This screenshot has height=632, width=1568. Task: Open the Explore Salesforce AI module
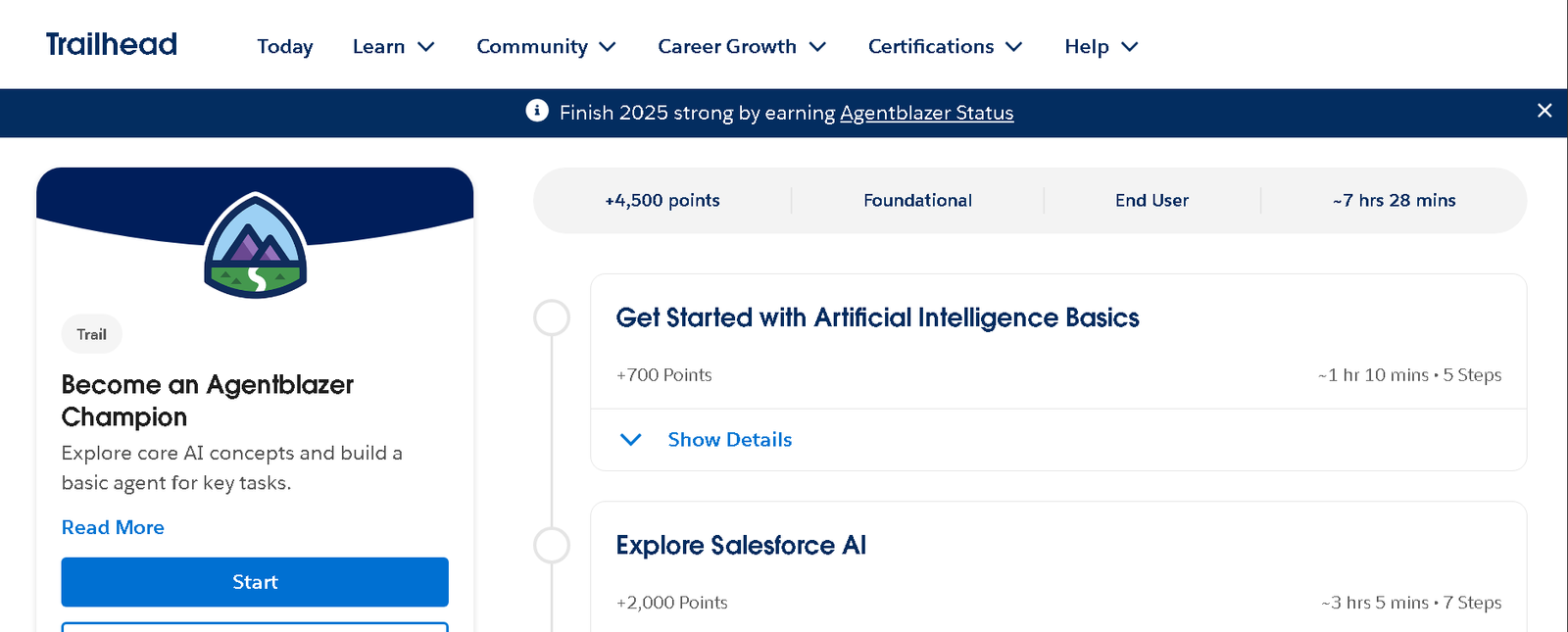tap(741, 545)
